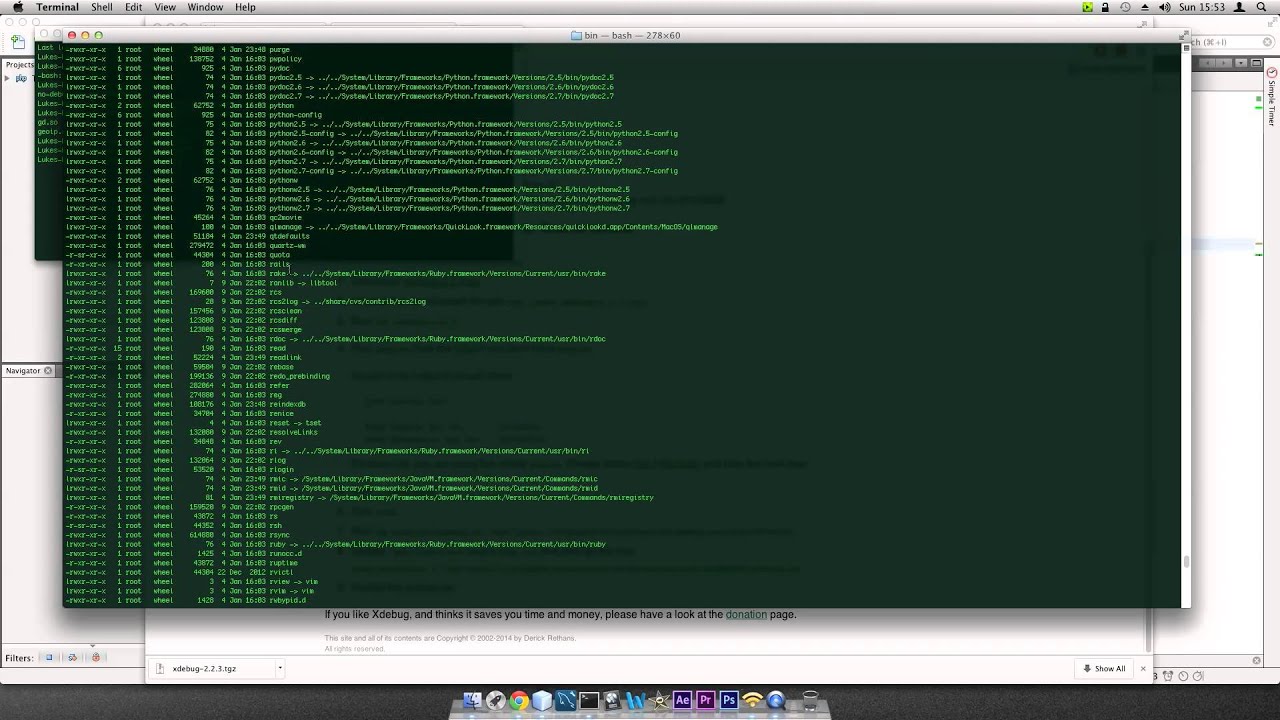1280x720 pixels.
Task: Open the volume control in menu bar
Action: (x=1164, y=7)
